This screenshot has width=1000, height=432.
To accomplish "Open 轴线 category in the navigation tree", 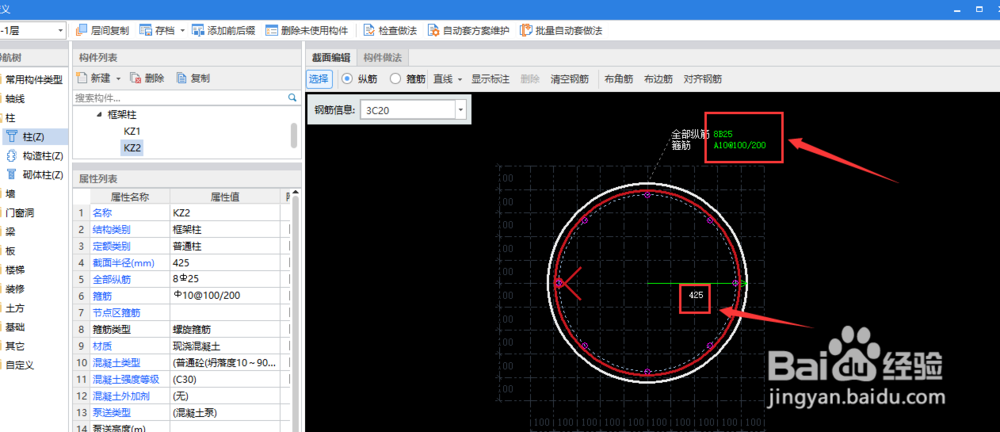I will (15, 99).
